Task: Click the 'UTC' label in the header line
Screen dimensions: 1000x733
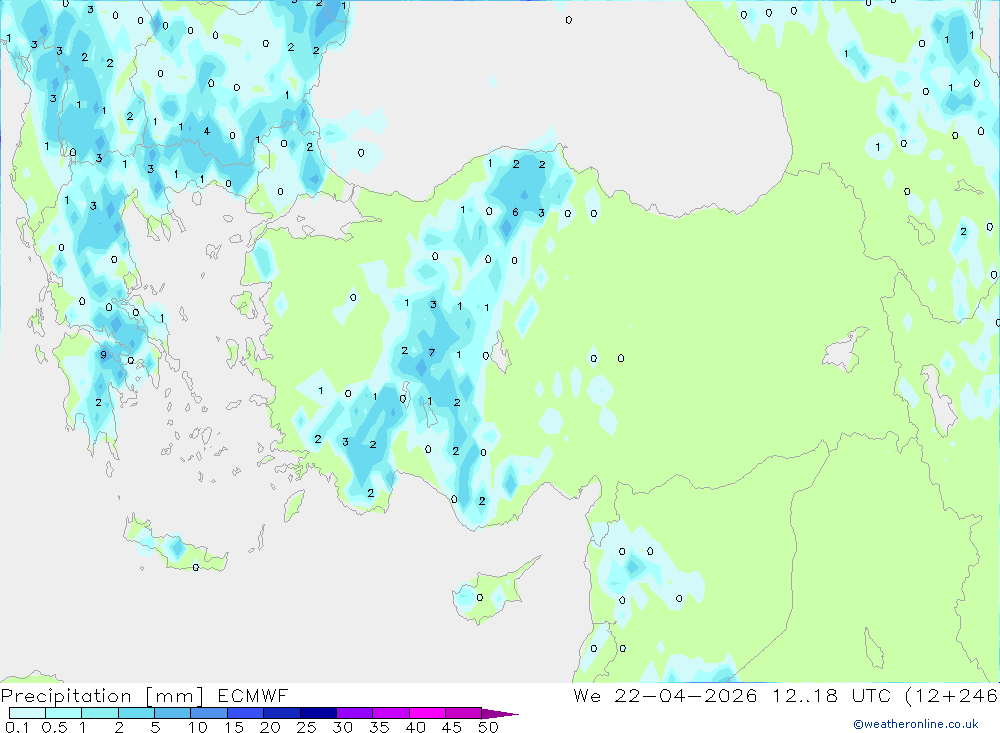Action: tap(871, 696)
